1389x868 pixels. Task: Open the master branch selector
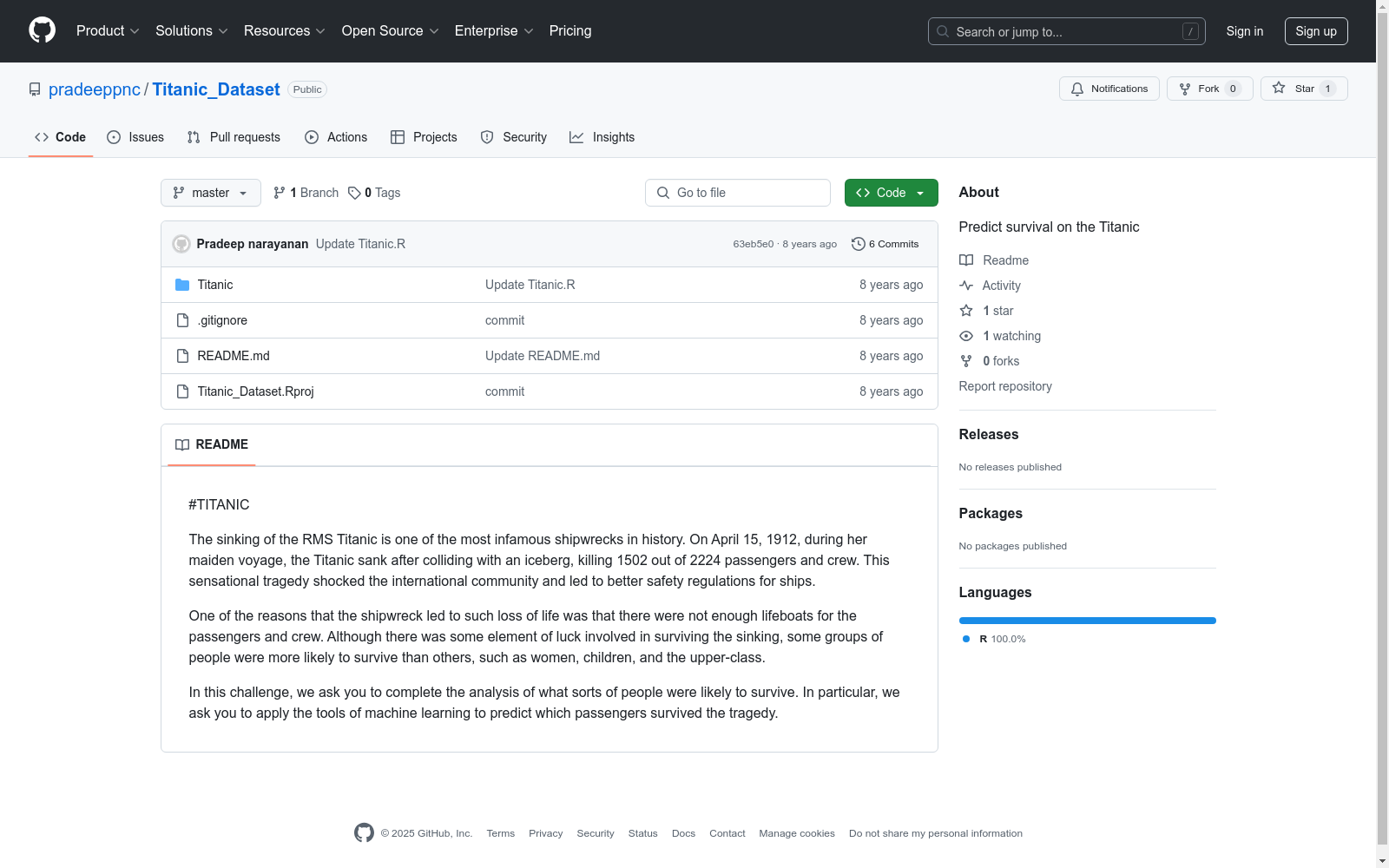[211, 193]
